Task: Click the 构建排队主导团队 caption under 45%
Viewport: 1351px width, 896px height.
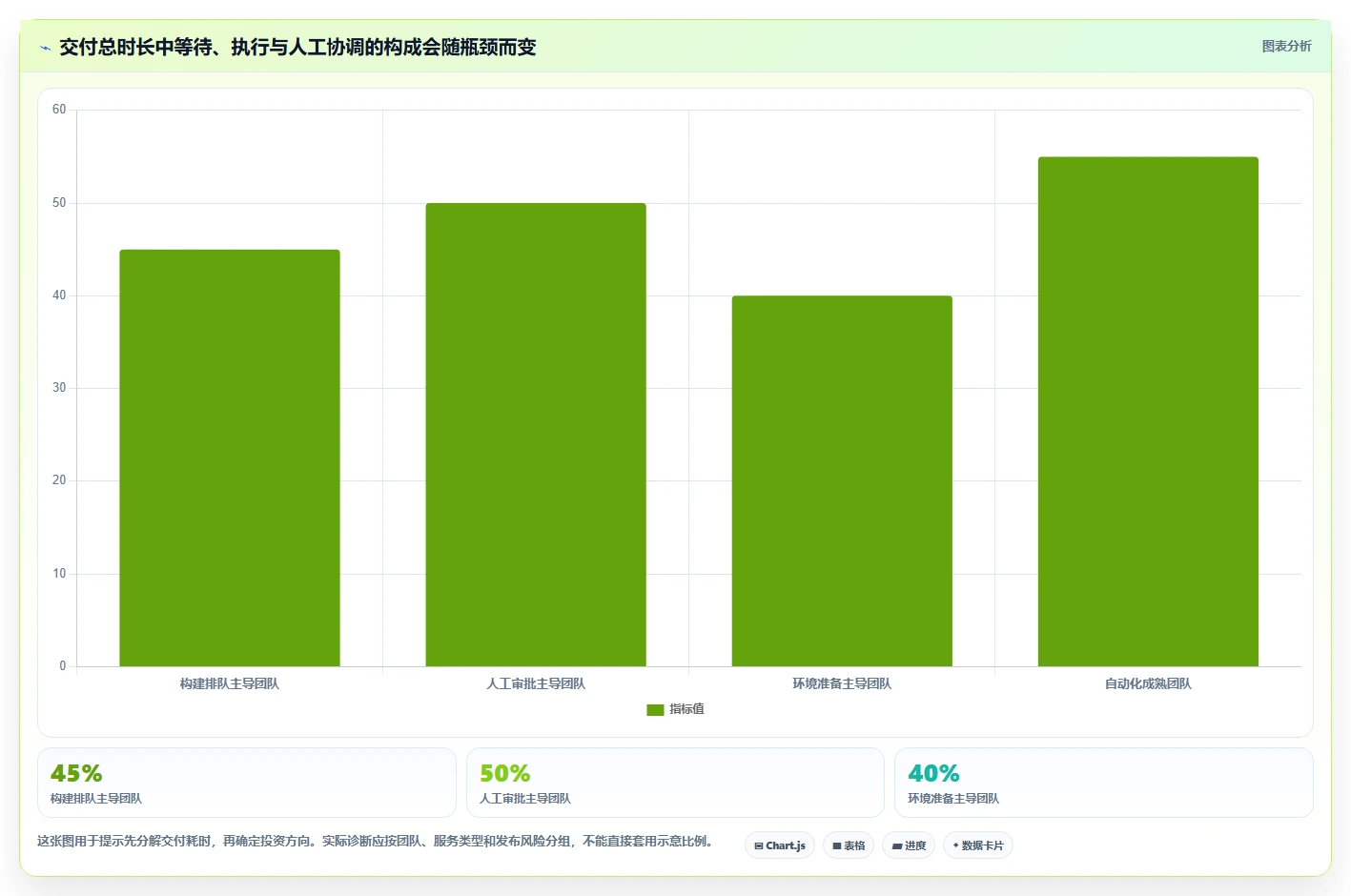Action: (x=96, y=799)
